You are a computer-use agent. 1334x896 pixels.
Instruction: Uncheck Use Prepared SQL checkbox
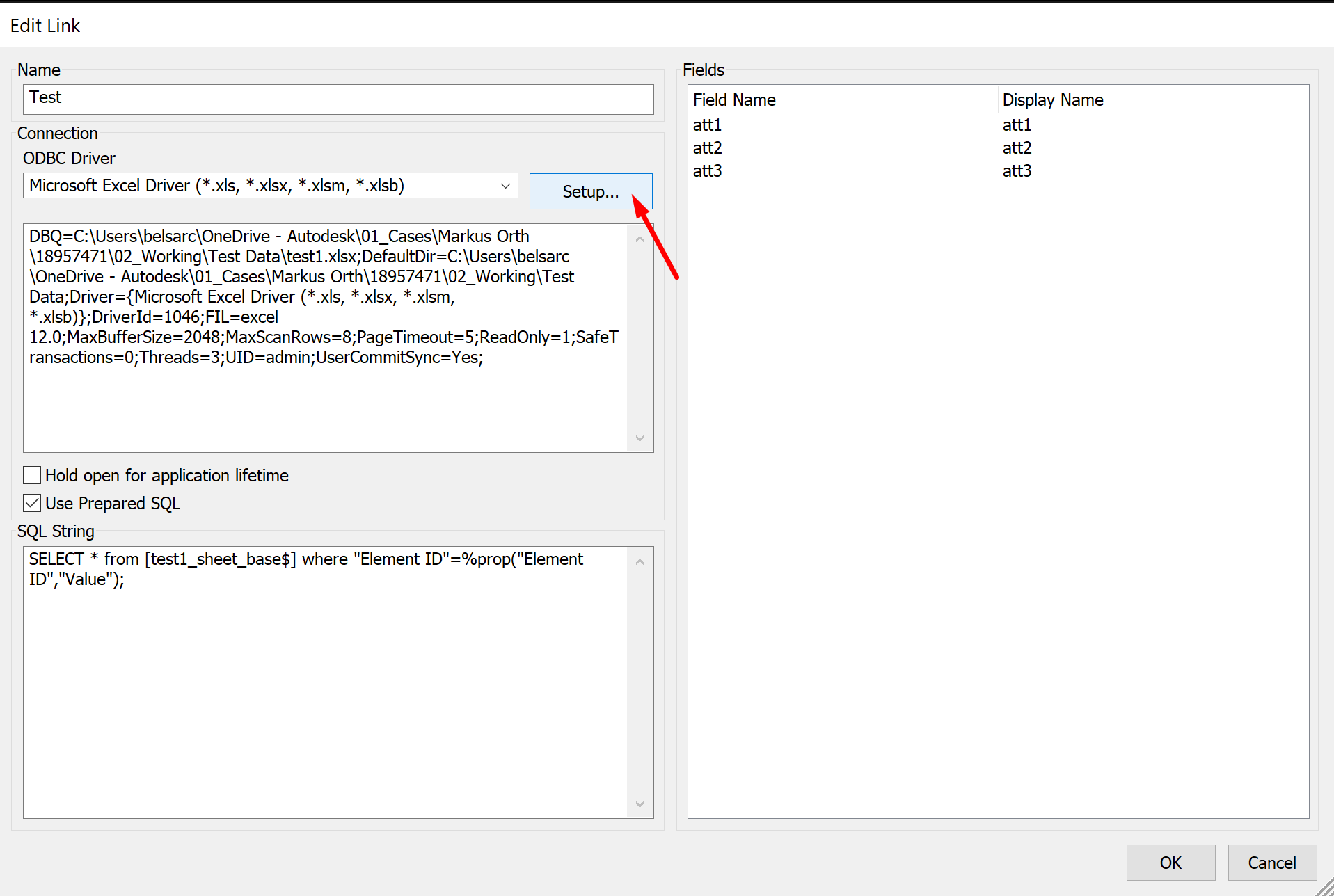tap(32, 503)
